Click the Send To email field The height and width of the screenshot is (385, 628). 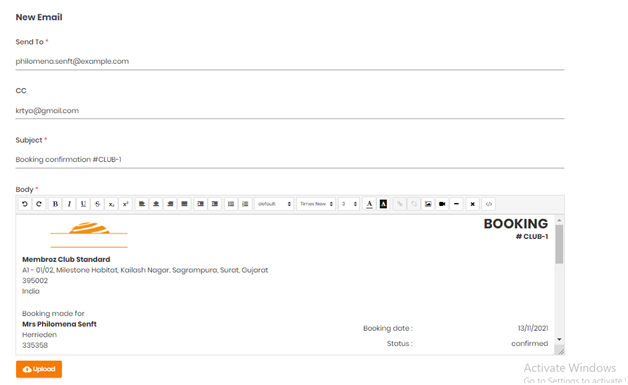[290, 61]
